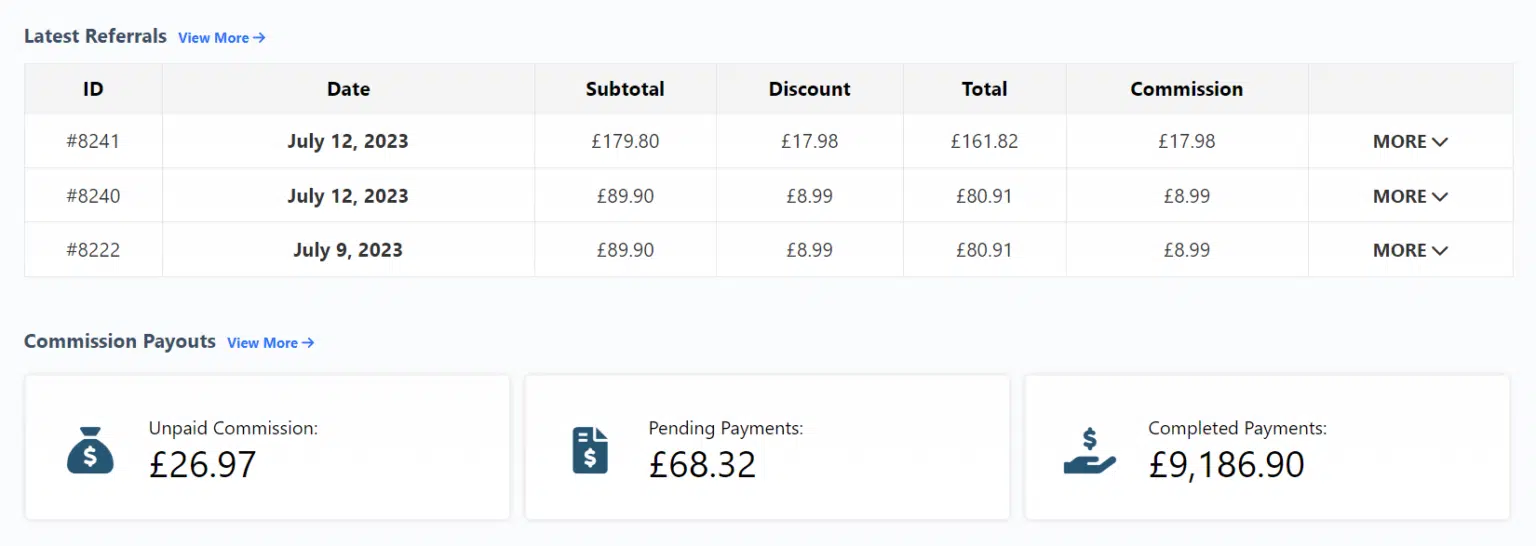Click the ID column header
Image resolution: width=1536 pixels, height=546 pixels.
93,89
